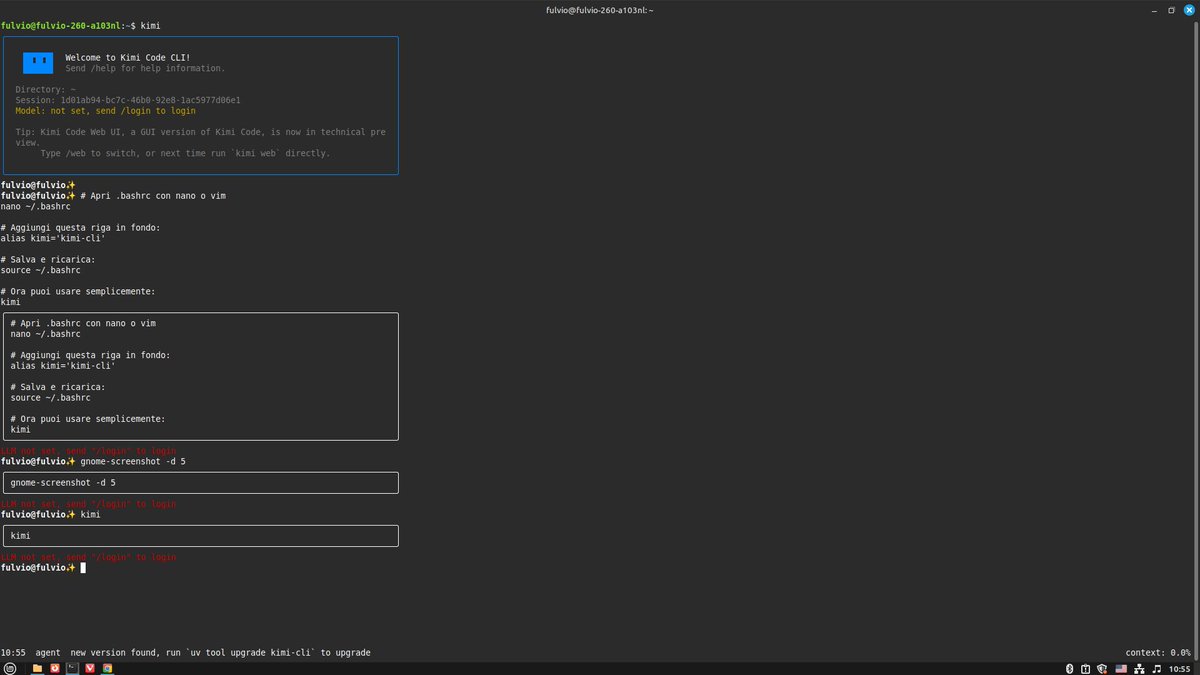This screenshot has height=675, width=1200.
Task: Click '# Ora puoi usare semplicemente:' in bordered box
Action: (x=88, y=419)
